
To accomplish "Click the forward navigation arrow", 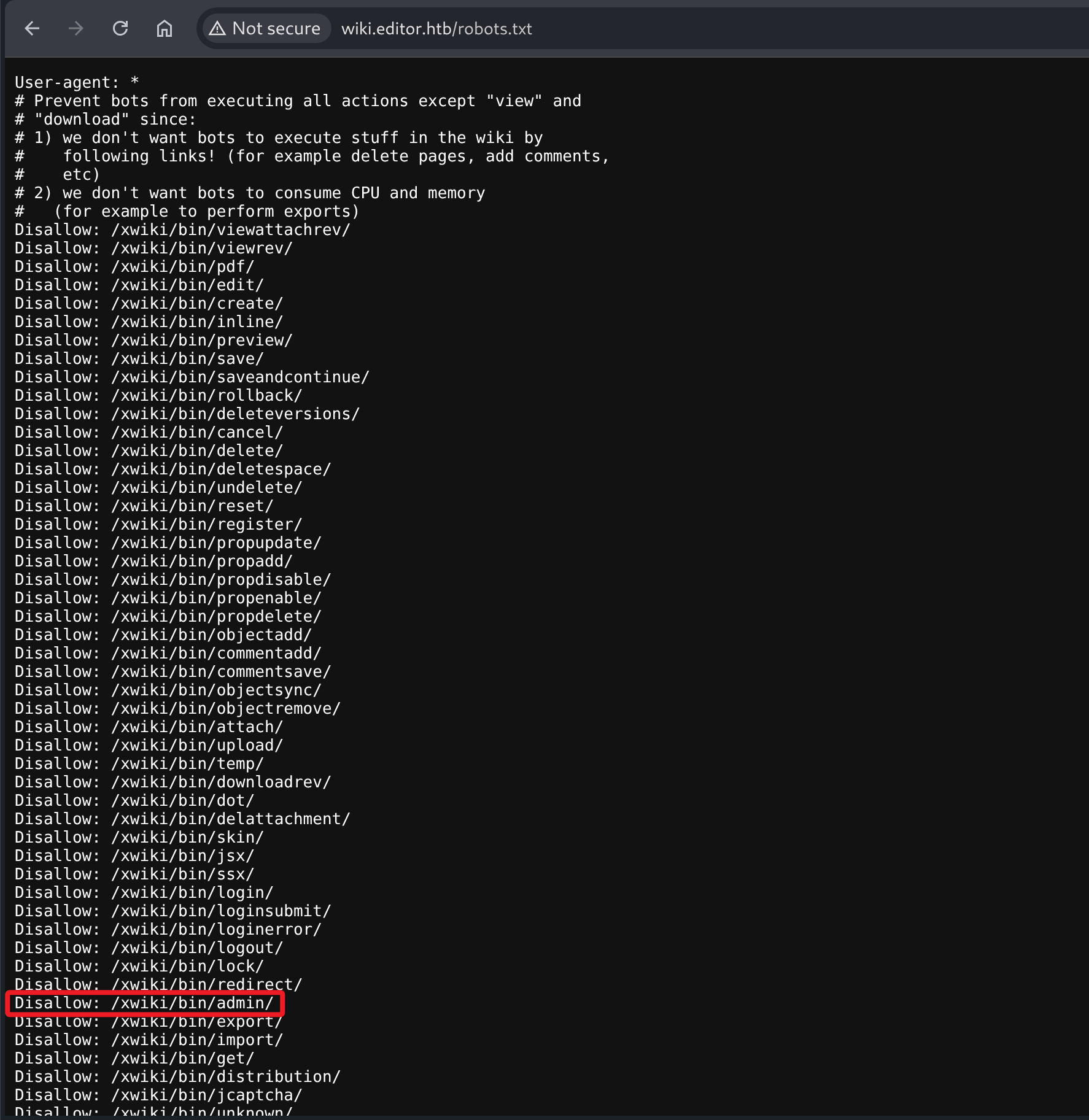I will (x=76, y=28).
